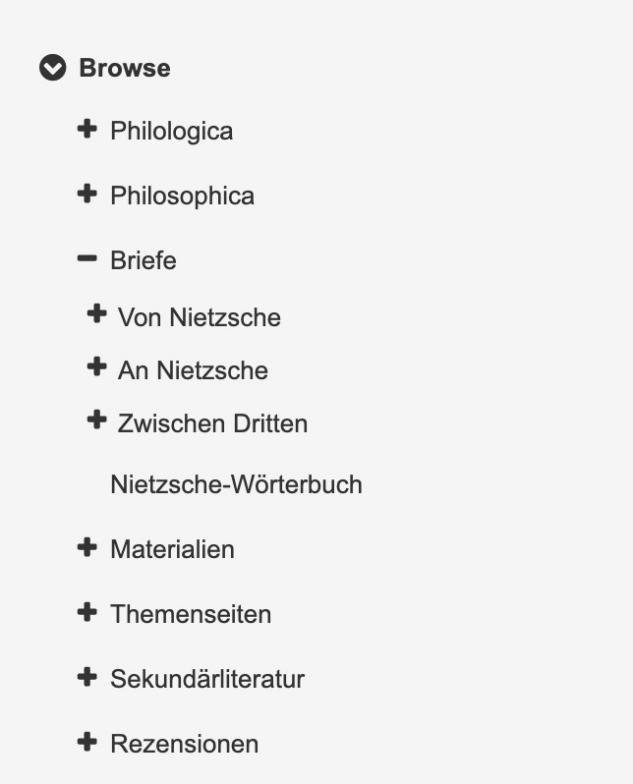633x784 pixels.
Task: Open the Philologica category label
Action: [x=172, y=132]
